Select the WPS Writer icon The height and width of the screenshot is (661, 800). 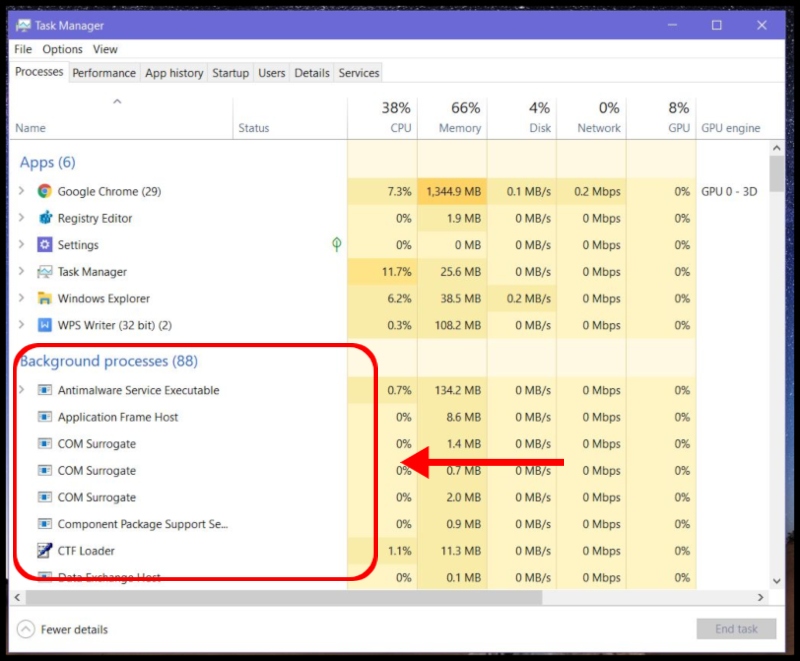pyautogui.click(x=44, y=325)
